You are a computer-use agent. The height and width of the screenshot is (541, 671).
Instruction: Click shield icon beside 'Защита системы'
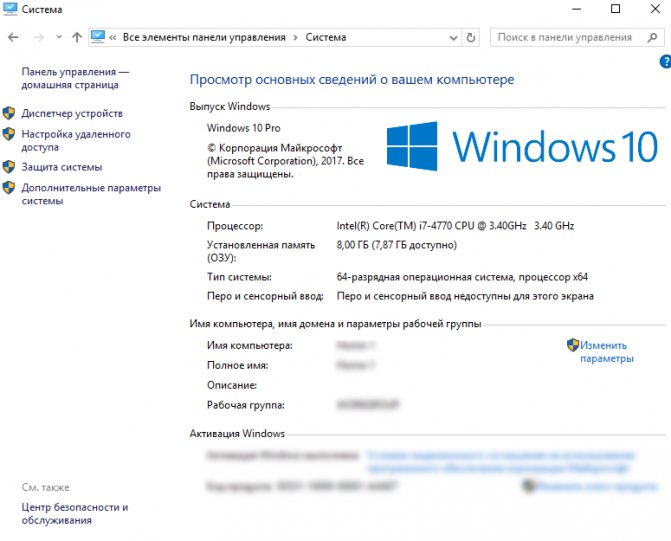(9, 167)
